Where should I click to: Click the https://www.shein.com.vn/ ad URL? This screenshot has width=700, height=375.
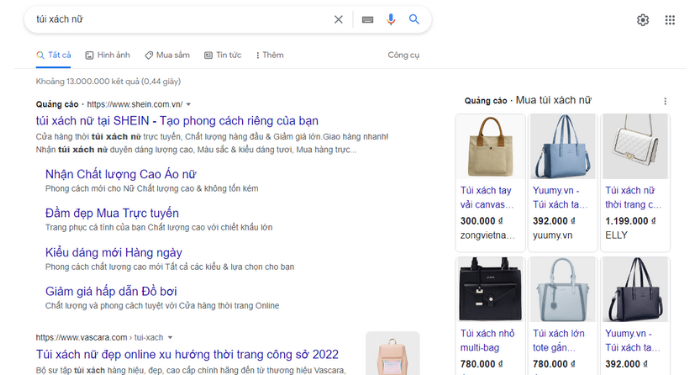click(x=134, y=104)
